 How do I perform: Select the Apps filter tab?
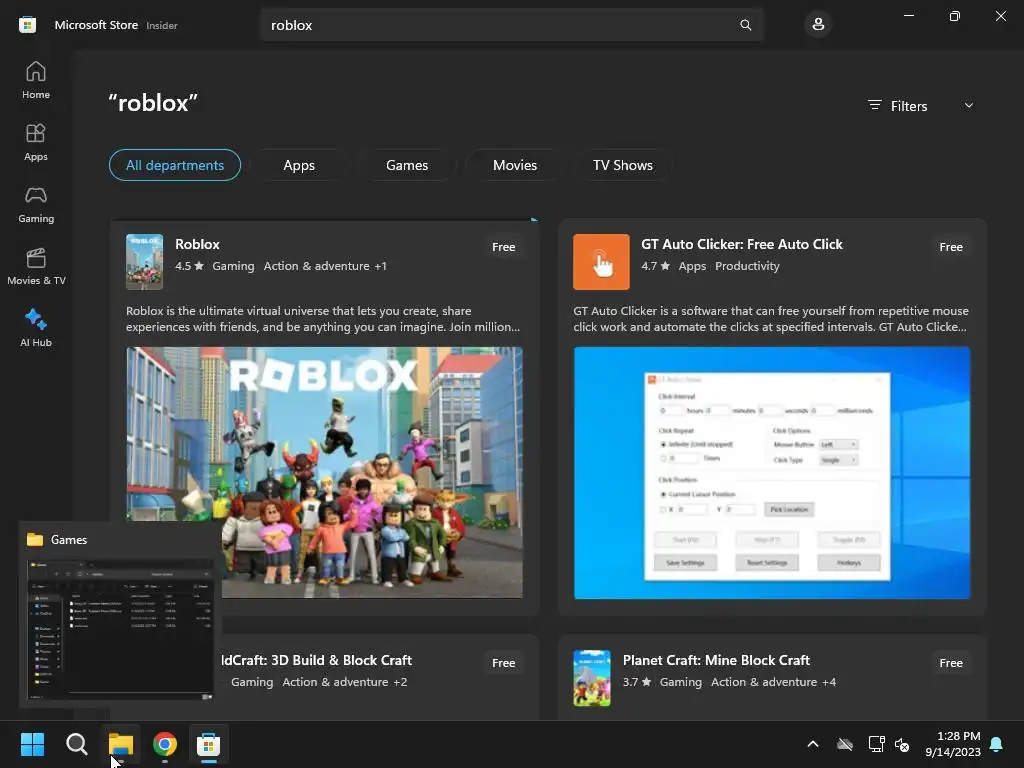(x=299, y=165)
